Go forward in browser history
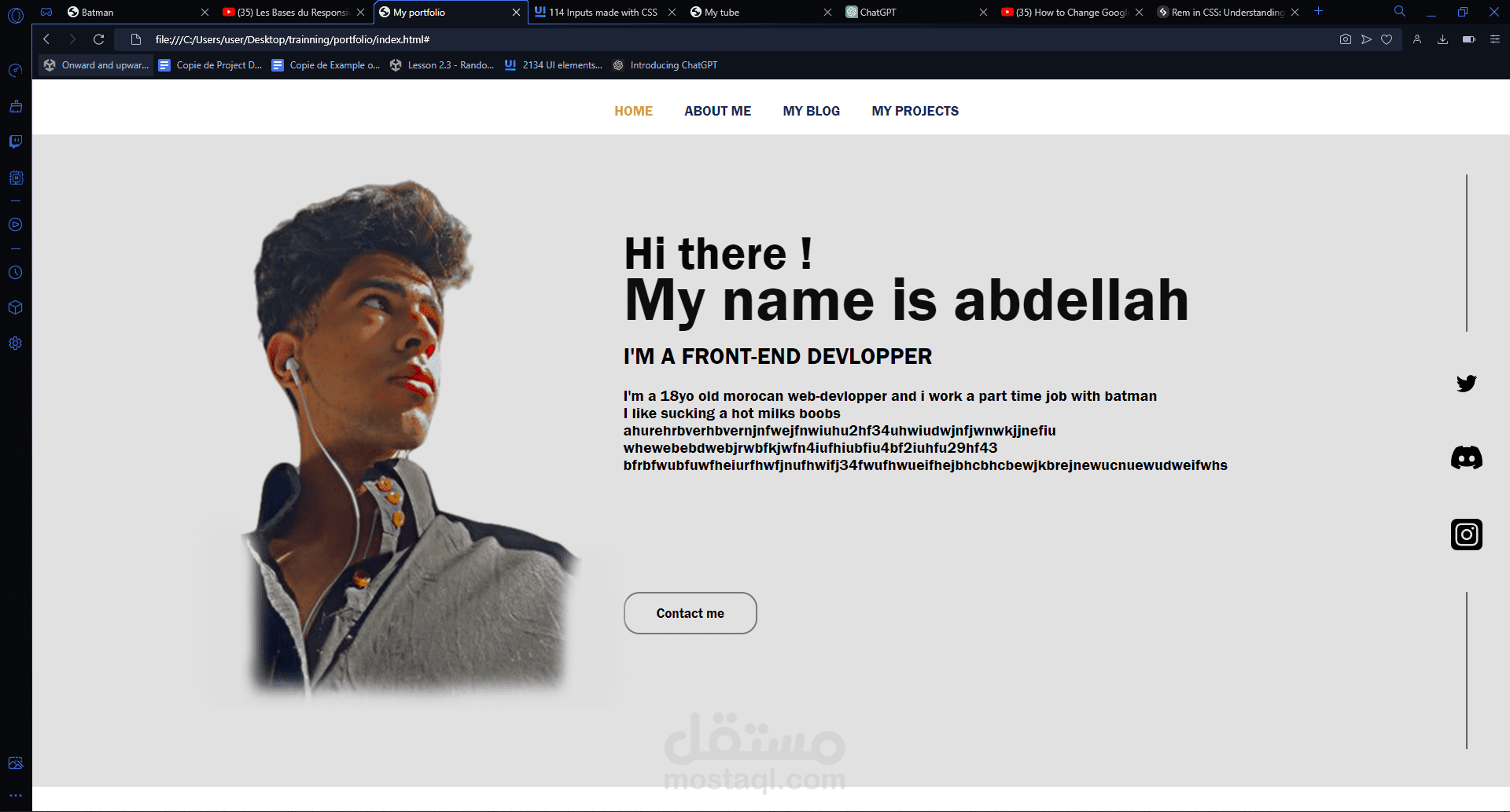Screen dimensions: 1510x812 [72, 39]
